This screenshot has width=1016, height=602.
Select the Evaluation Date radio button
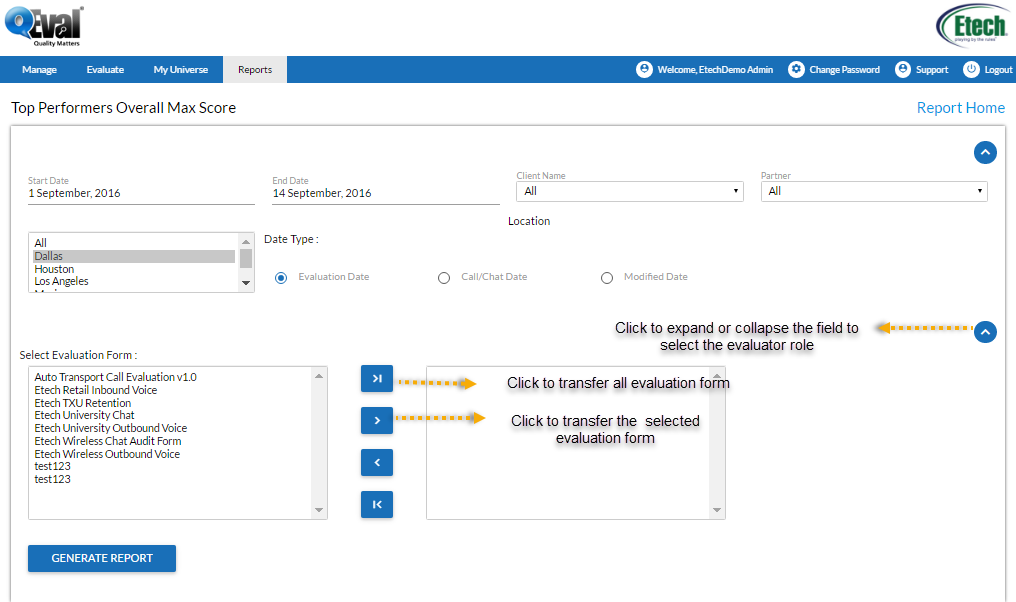(x=283, y=277)
